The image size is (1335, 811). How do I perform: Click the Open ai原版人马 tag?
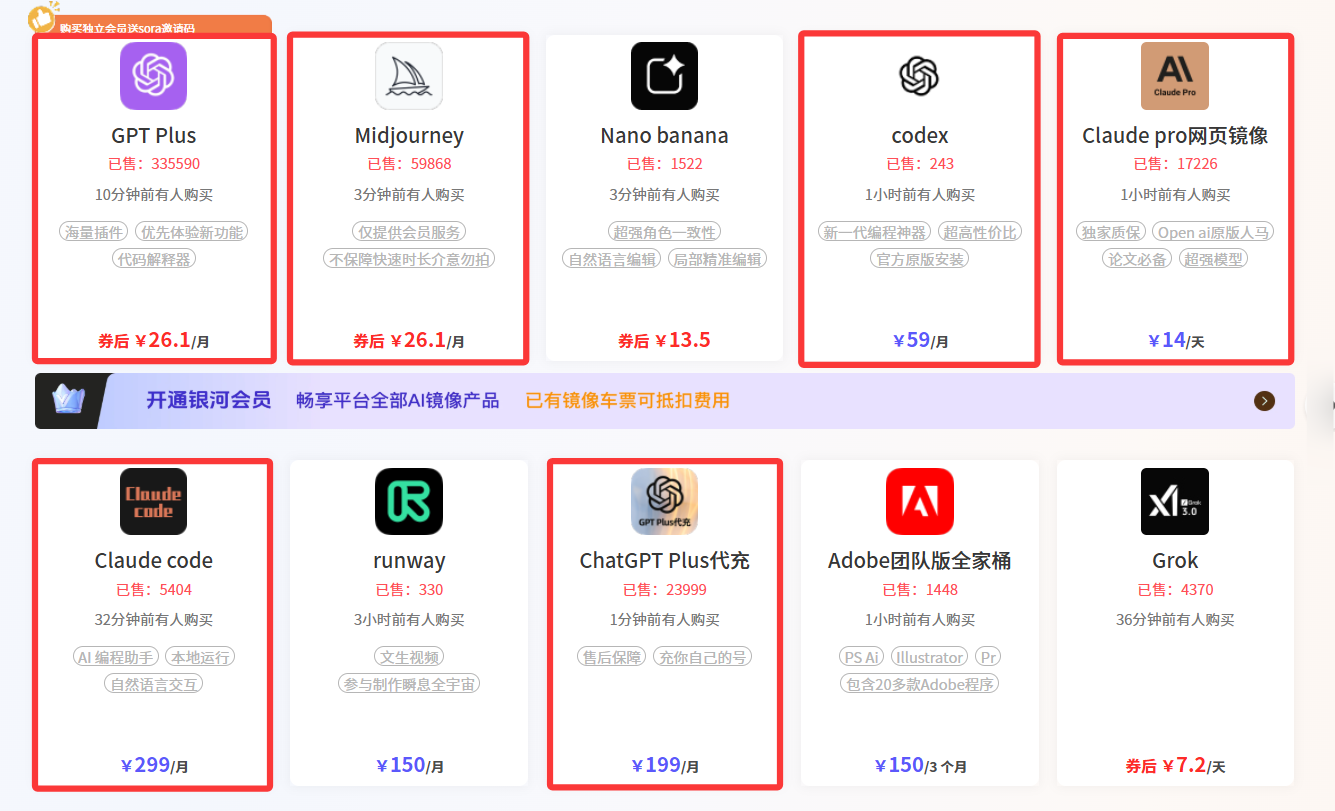point(1213,232)
